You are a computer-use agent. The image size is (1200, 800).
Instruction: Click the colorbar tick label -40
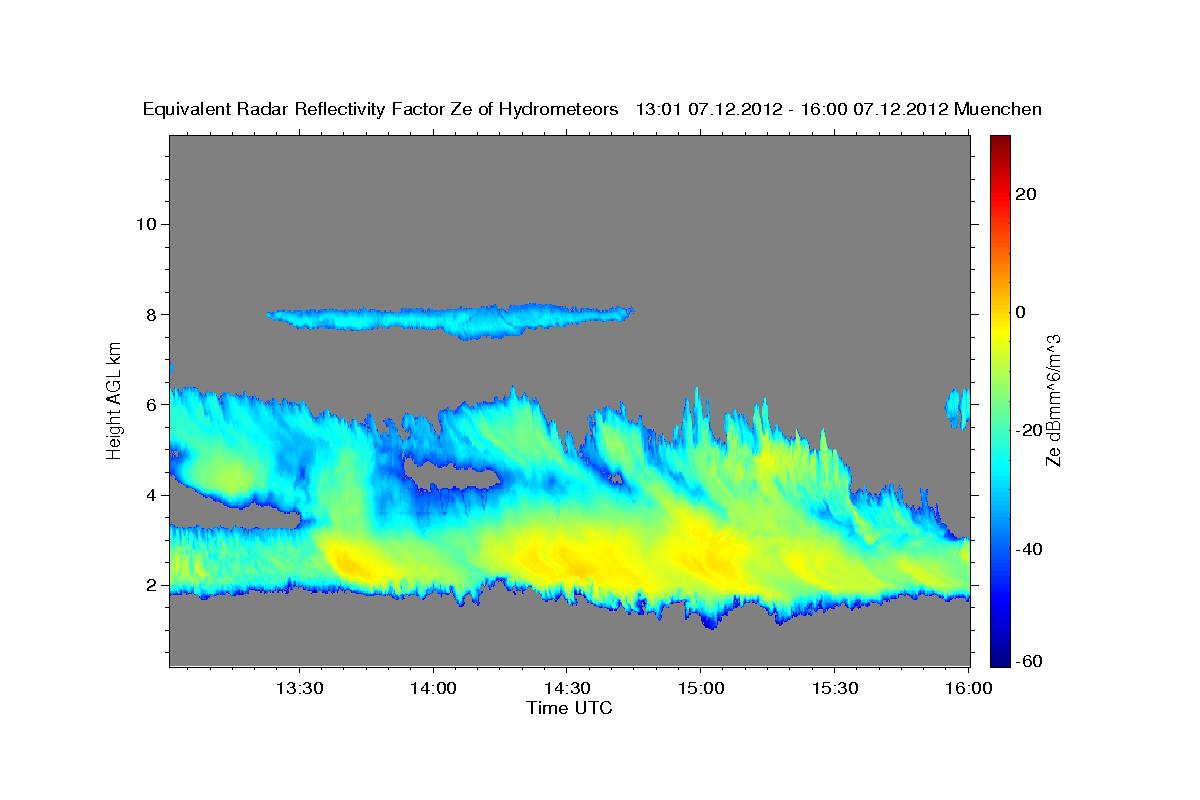click(1031, 549)
